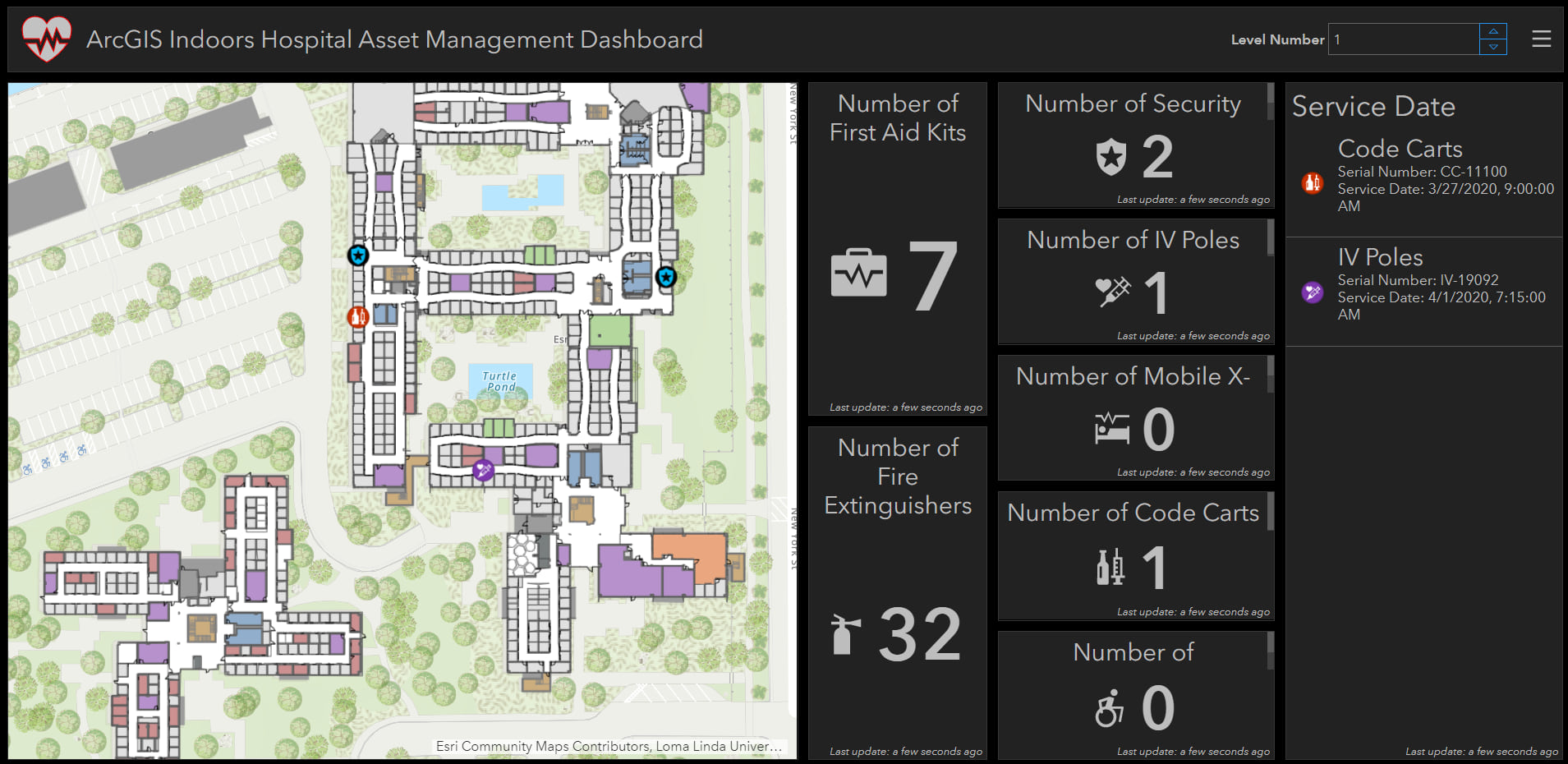Click the code carts bottles icon
This screenshot has width=1568, height=764.
(x=1110, y=567)
